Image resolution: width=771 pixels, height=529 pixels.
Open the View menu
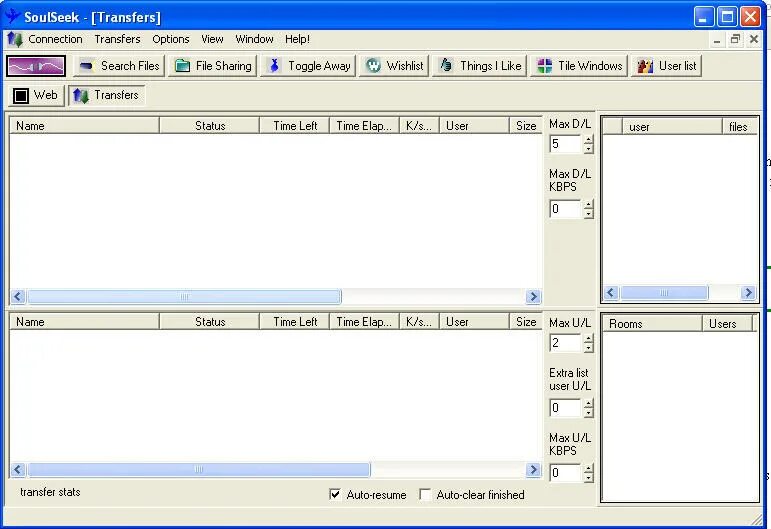212,39
